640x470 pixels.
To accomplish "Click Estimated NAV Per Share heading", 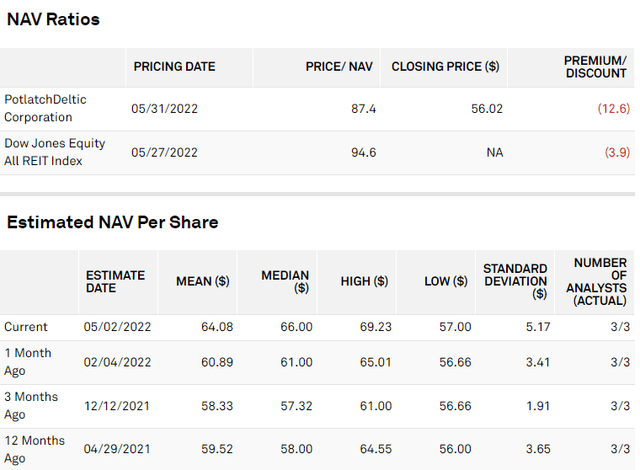I will (113, 222).
